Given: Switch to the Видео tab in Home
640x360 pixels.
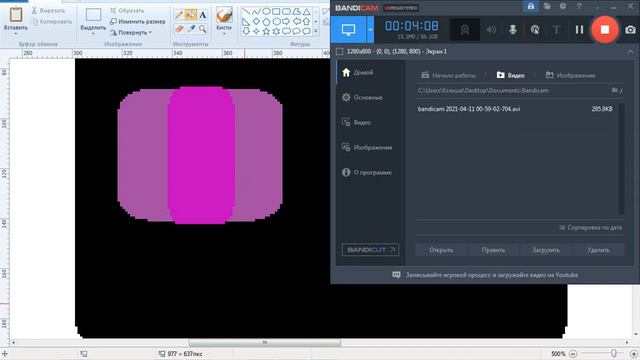Looking at the screenshot, I should tap(511, 75).
